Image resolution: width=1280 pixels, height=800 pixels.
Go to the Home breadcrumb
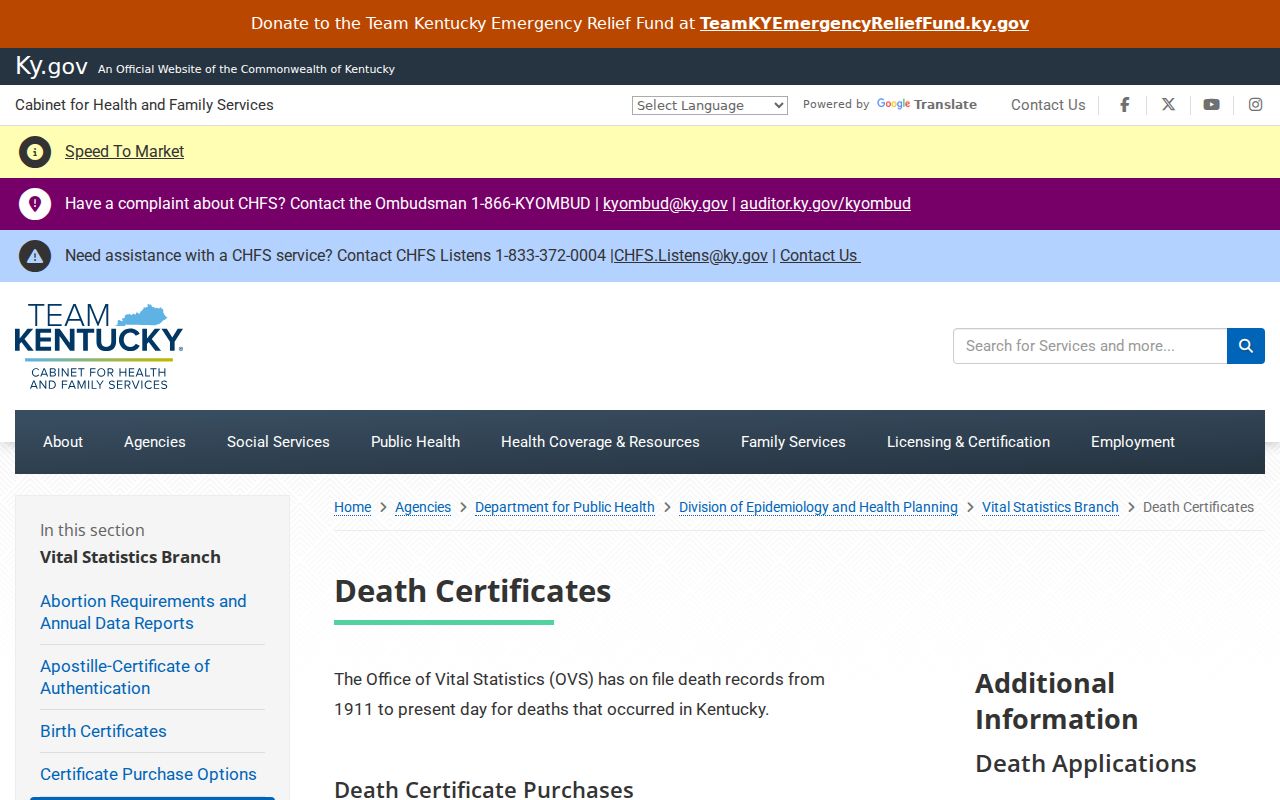click(352, 507)
